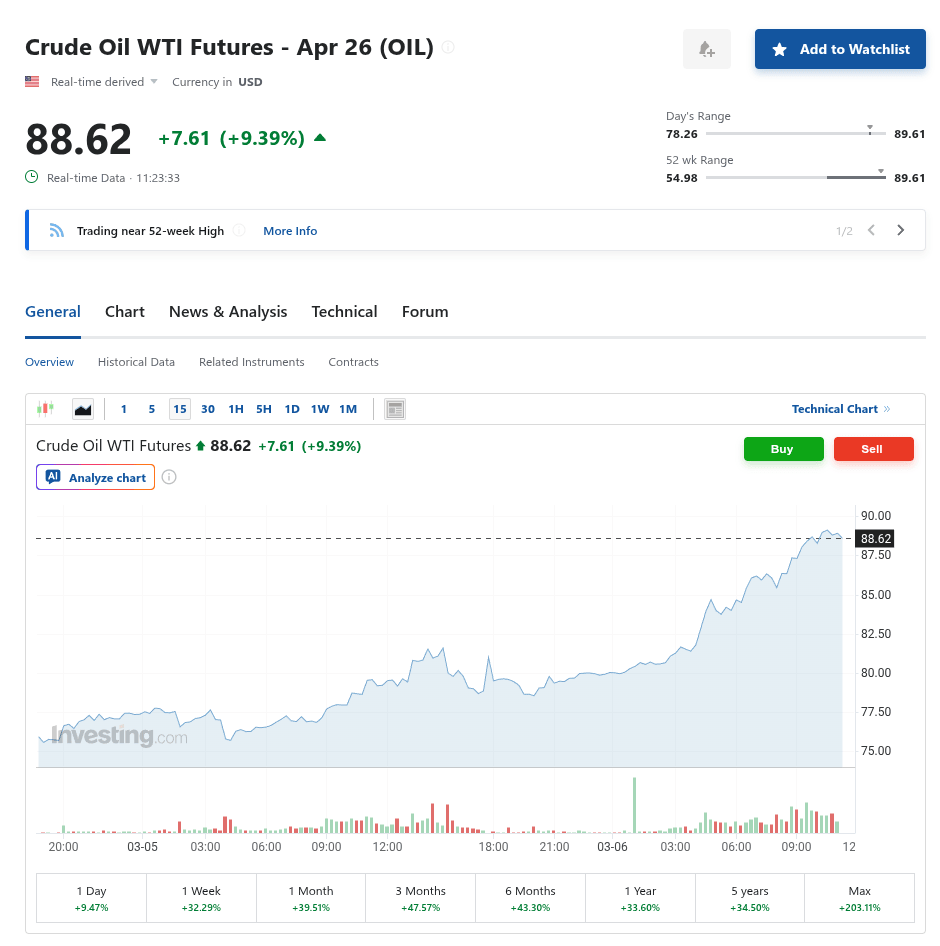The image size is (940, 946).
Task: Select 6 Months performance range
Action: click(x=530, y=898)
